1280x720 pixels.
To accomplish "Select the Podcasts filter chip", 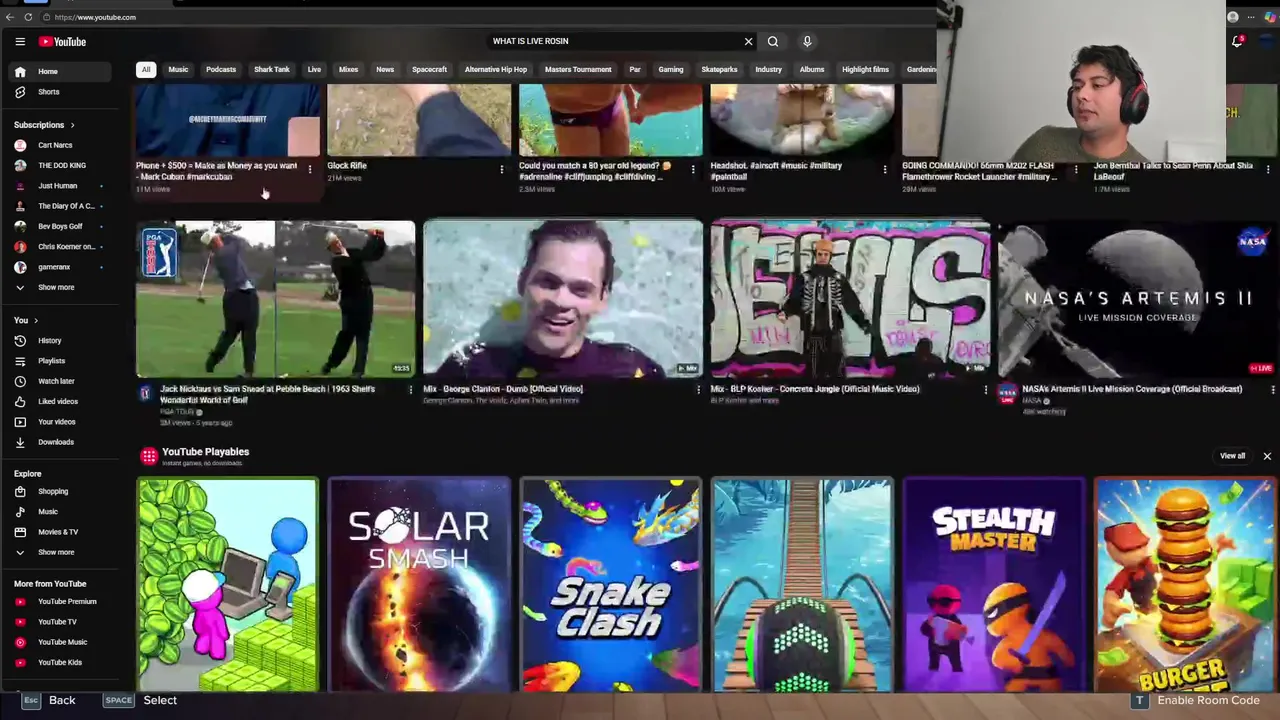I will click(x=221, y=70).
